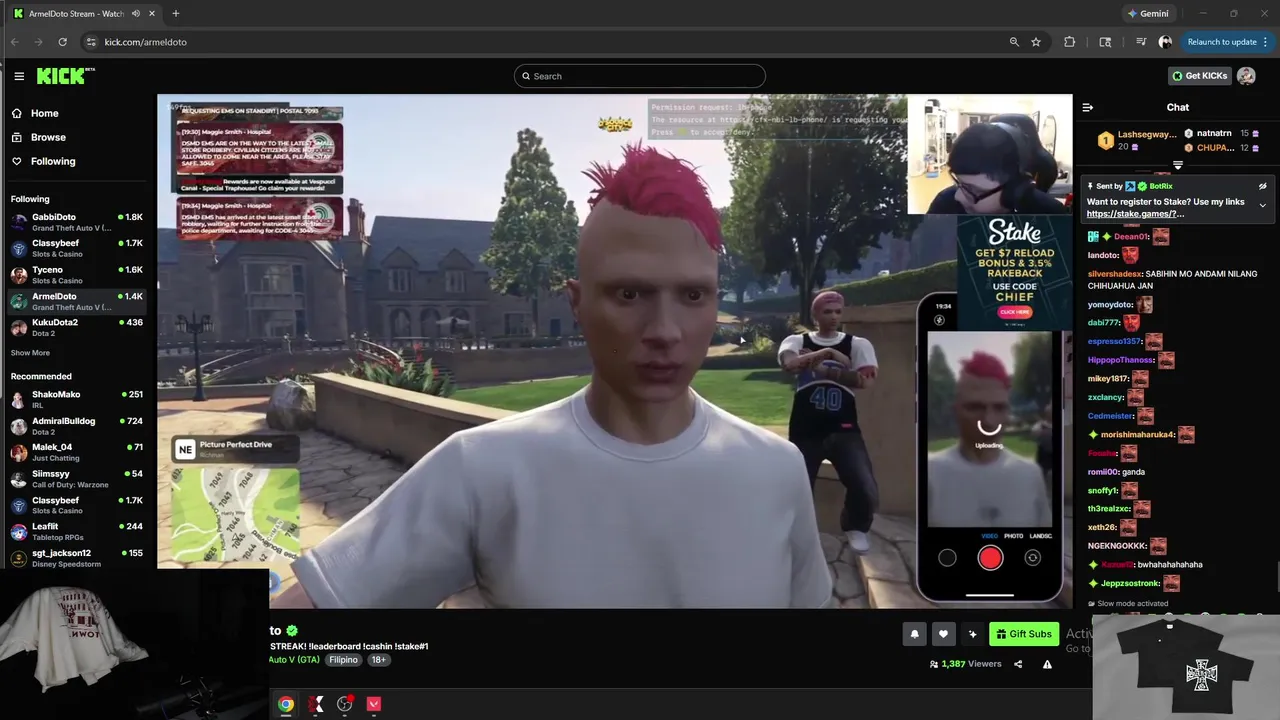
Task: Reload the page
Action: click(x=62, y=42)
